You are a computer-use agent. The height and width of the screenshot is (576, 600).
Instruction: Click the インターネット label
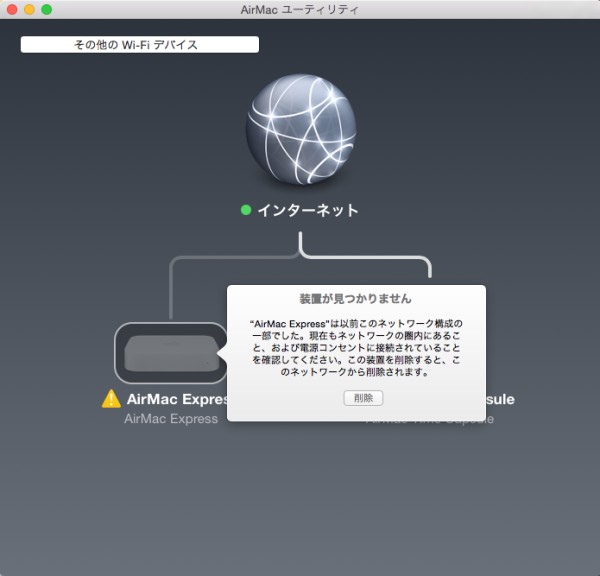[x=308, y=210]
